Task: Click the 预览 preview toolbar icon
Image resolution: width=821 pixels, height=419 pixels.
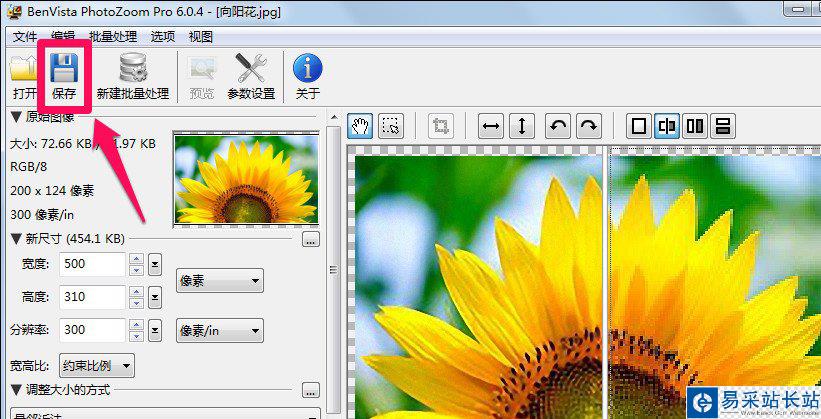Action: (202, 69)
